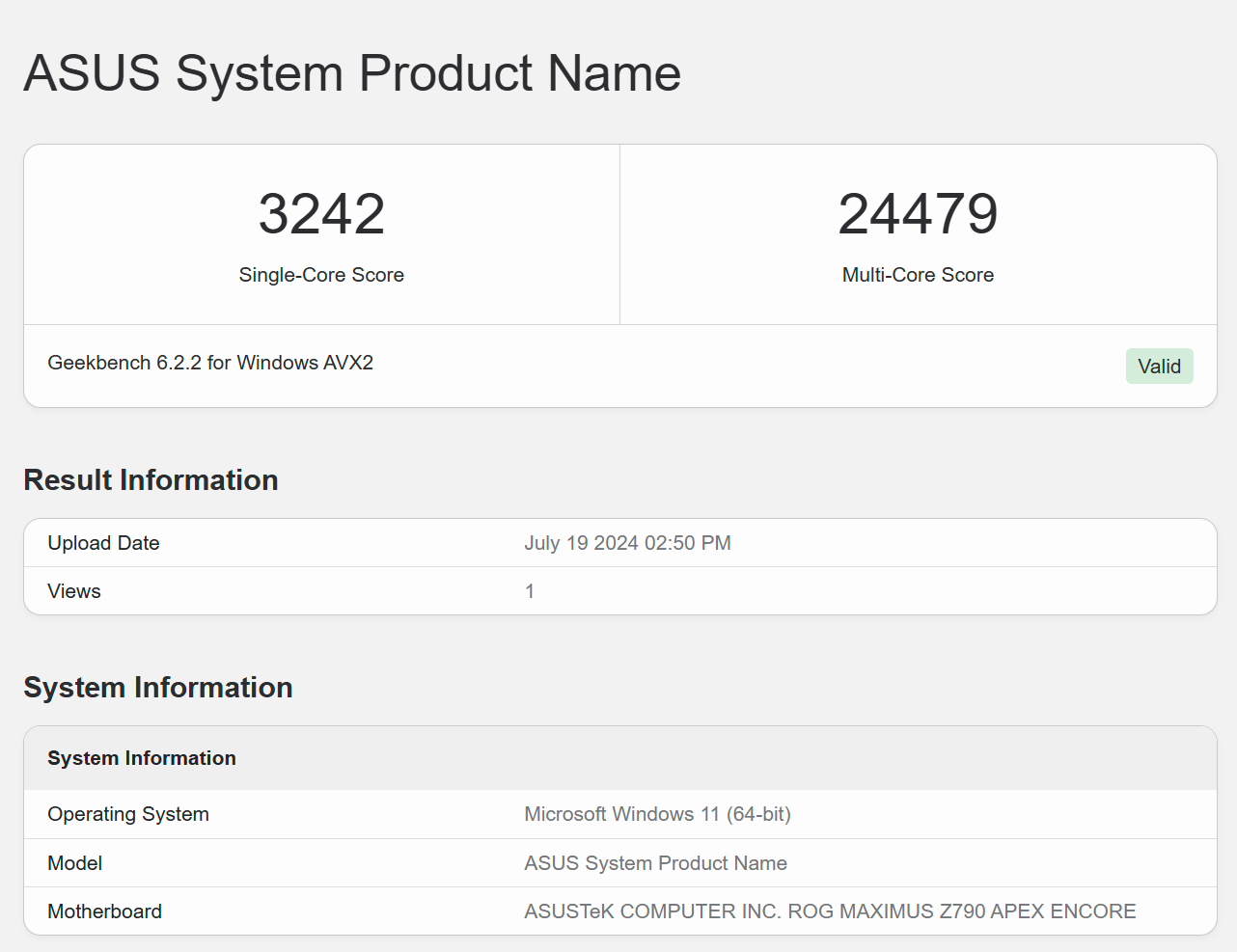
Task: Click the Single-Core Score label
Action: pos(321,275)
